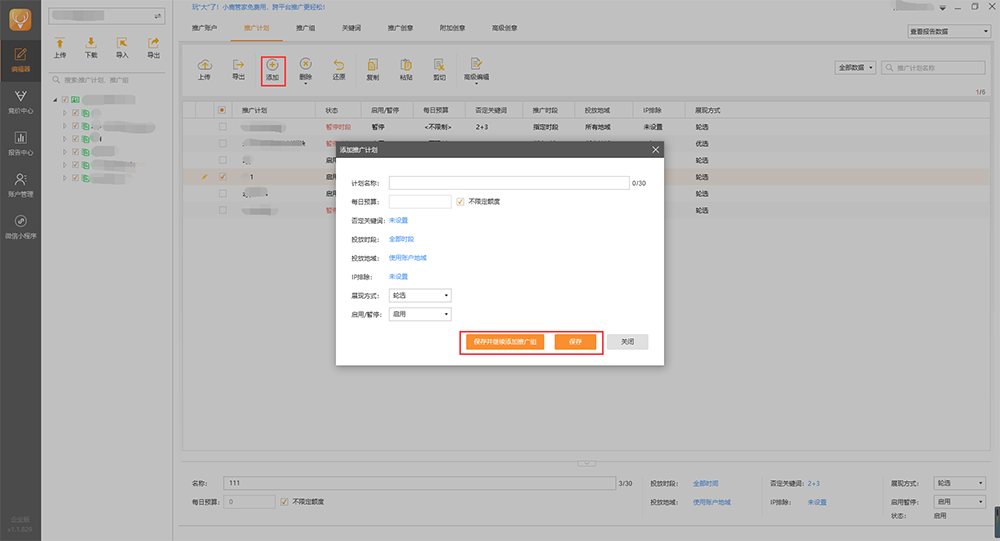Click the 名称 field containing "111"
This screenshot has height=541, width=1000.
(x=419, y=483)
